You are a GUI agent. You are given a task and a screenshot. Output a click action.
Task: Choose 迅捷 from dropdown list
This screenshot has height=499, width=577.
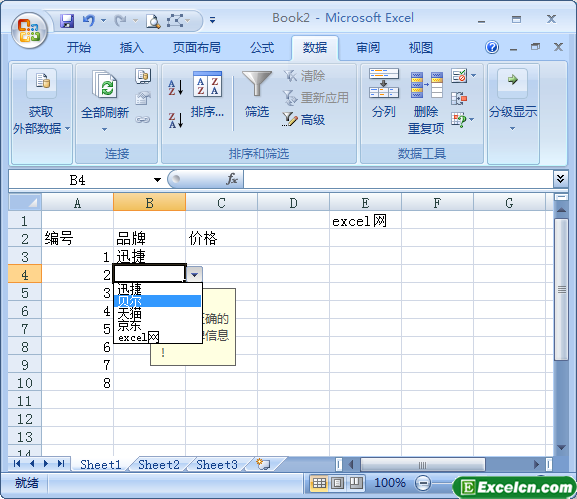(157, 289)
